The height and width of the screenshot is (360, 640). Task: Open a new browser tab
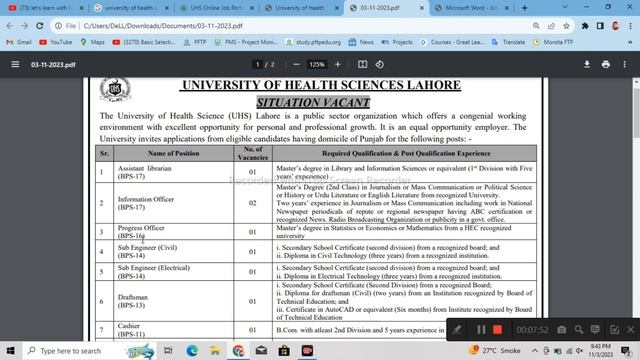tap(524, 8)
